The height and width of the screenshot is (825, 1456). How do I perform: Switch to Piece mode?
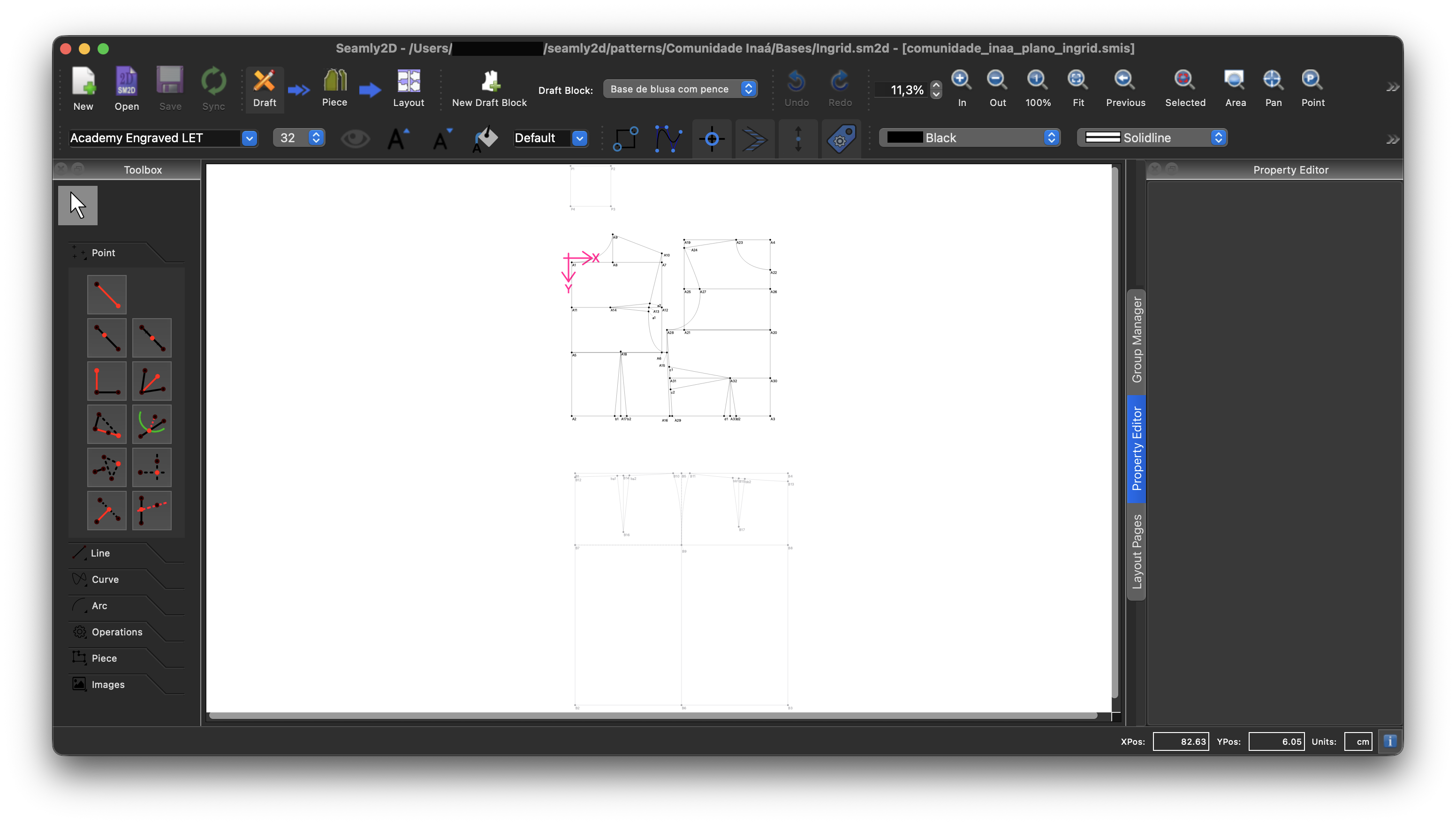tap(335, 88)
